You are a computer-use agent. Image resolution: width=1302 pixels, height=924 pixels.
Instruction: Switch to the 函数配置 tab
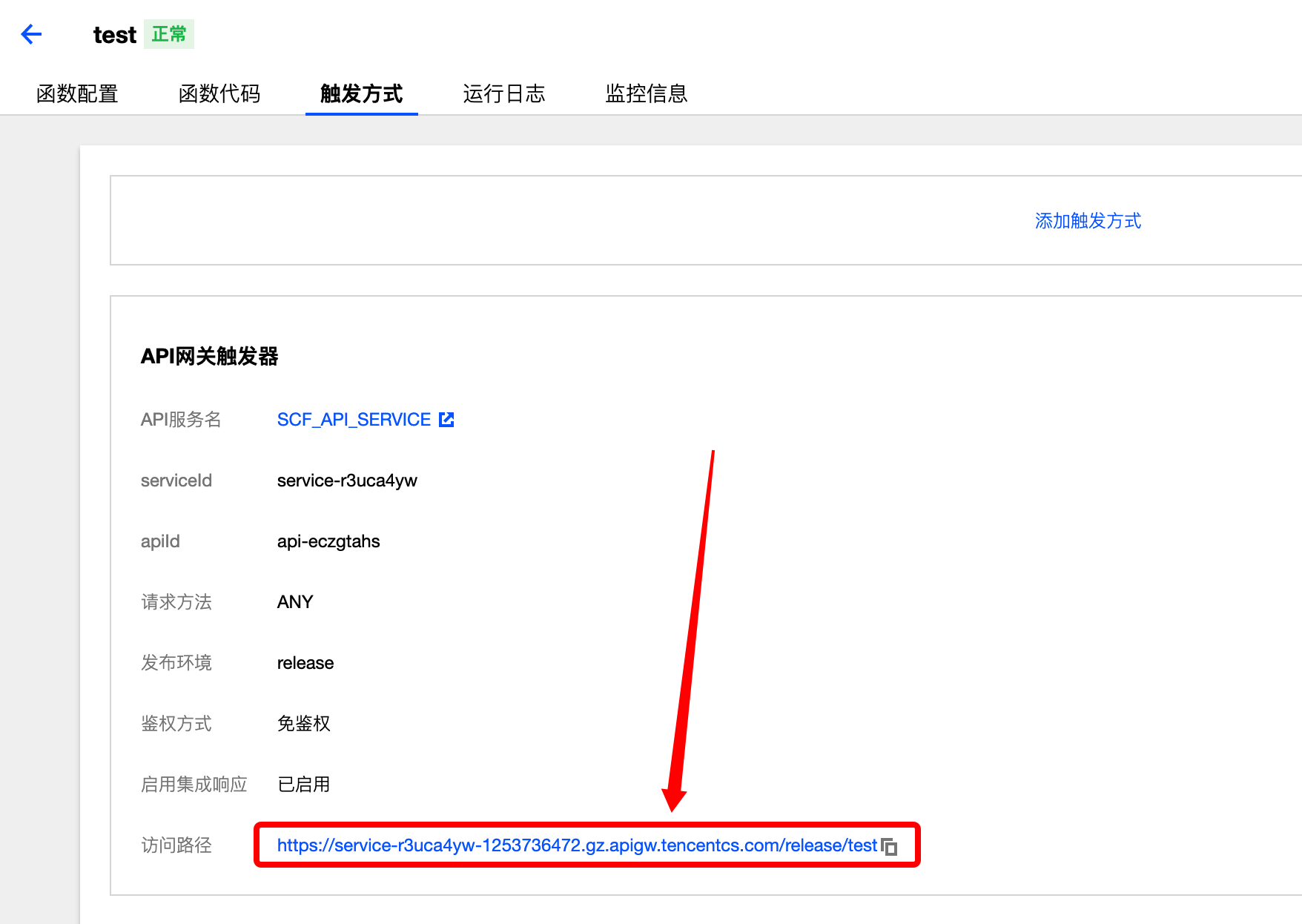coord(77,93)
